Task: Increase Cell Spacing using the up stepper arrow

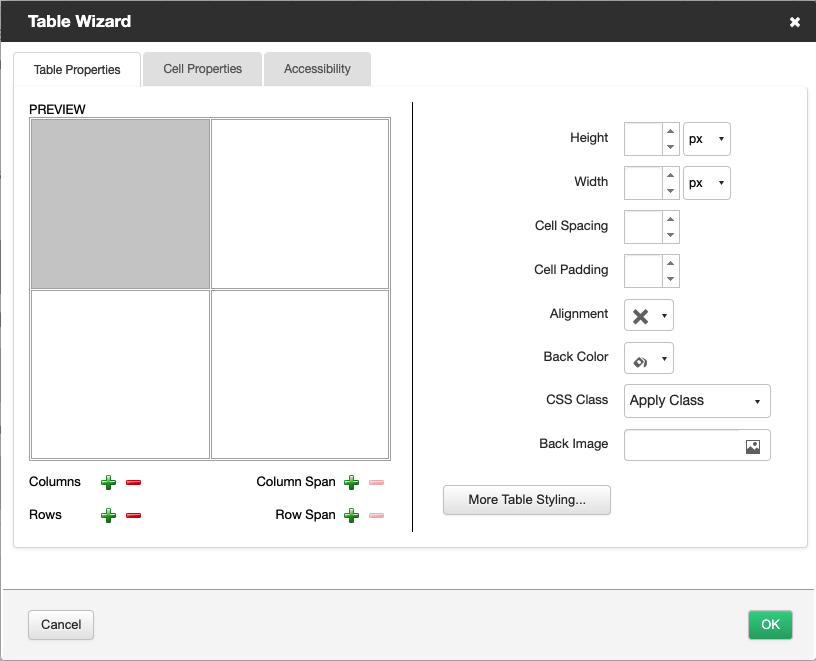Action: pos(672,221)
